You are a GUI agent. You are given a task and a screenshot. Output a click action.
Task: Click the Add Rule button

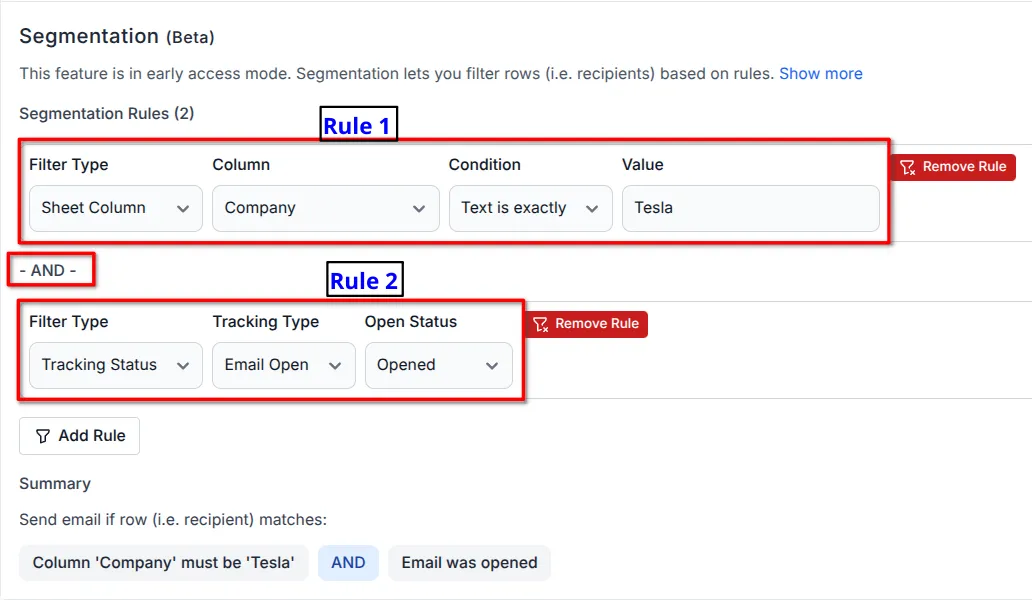pos(79,435)
